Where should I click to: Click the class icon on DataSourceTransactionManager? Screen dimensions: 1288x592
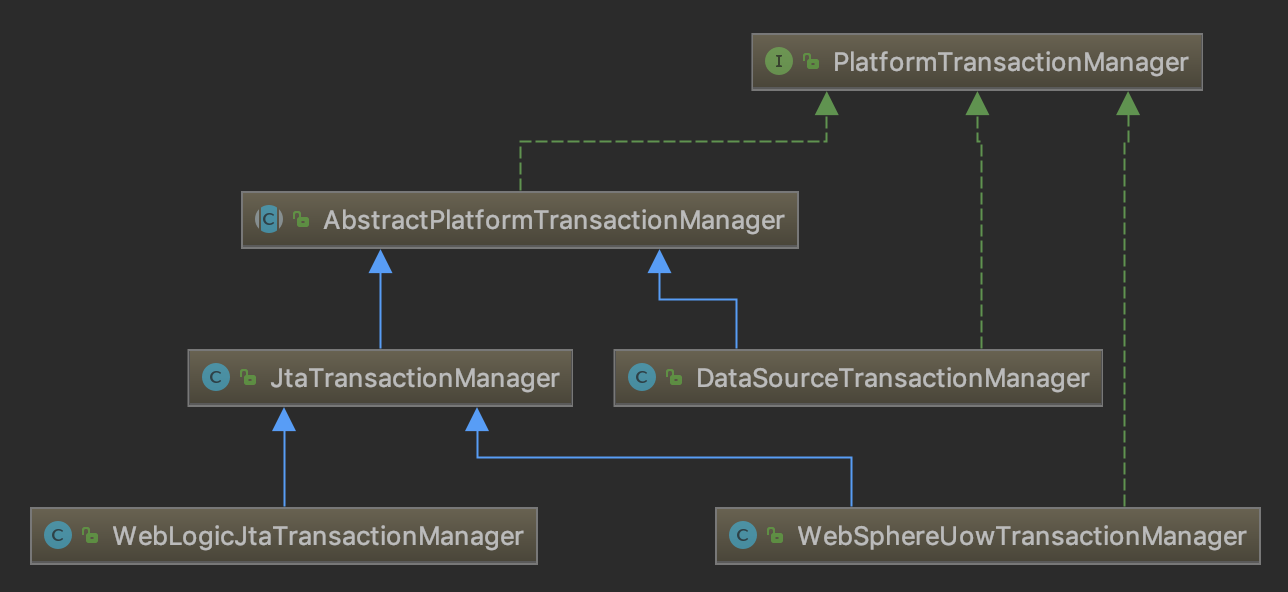tap(641, 378)
